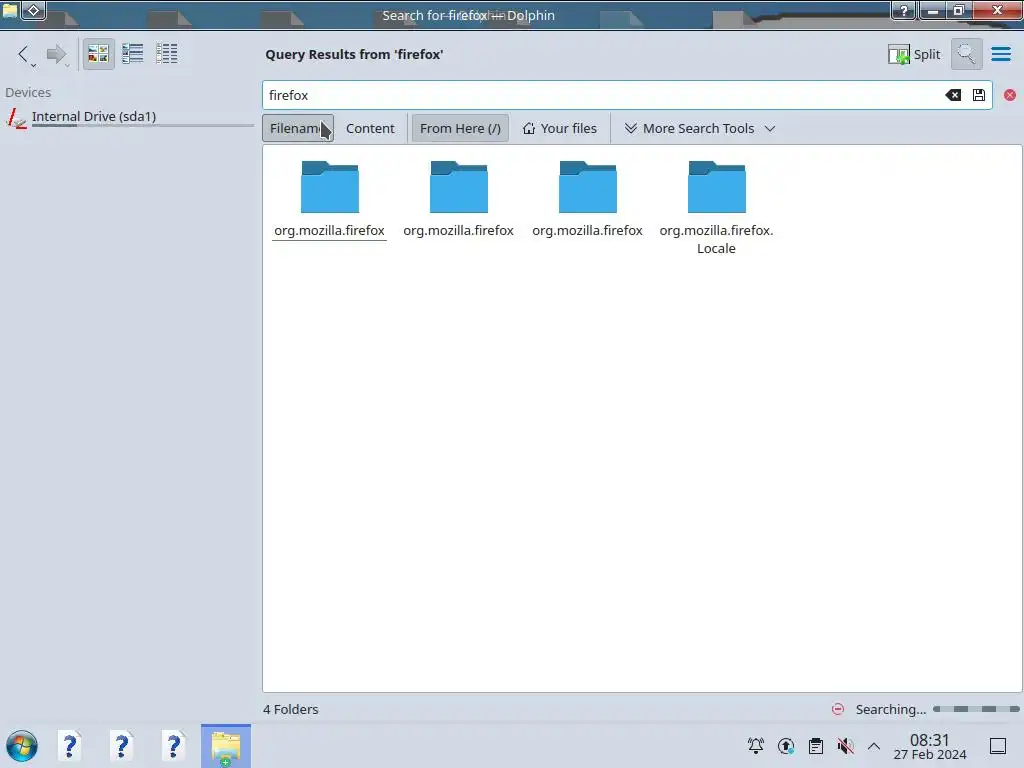This screenshot has height=768, width=1024.
Task: Open Dolphin from the taskbar
Action: pos(226,746)
